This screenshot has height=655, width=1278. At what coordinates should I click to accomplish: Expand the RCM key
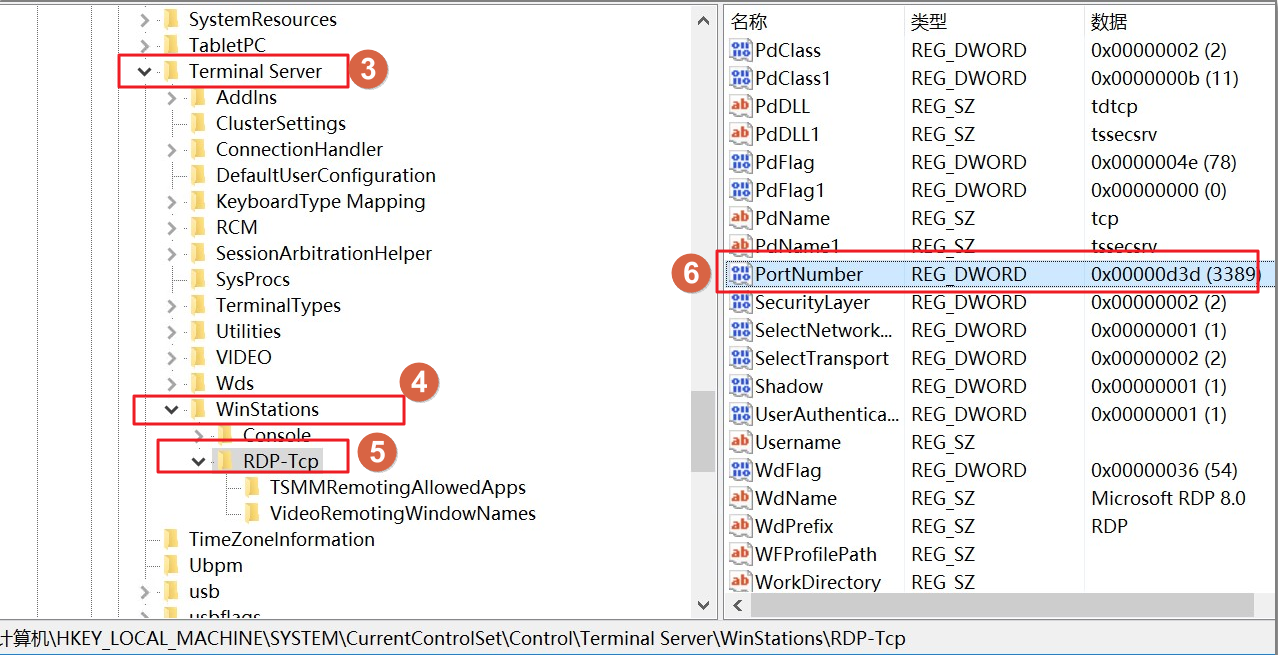172,227
